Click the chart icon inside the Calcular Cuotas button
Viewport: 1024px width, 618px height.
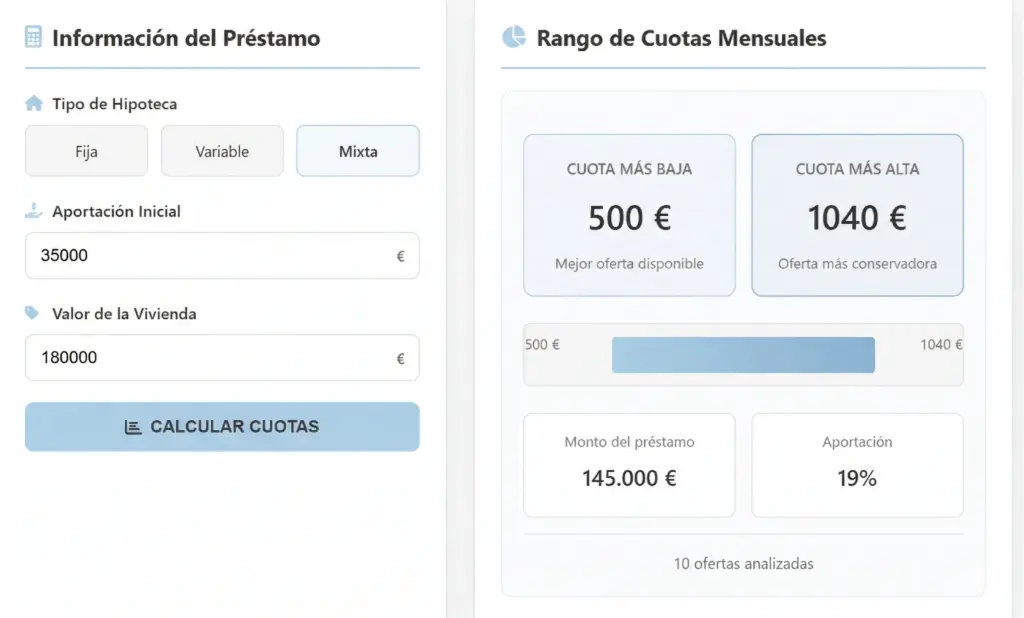point(132,426)
